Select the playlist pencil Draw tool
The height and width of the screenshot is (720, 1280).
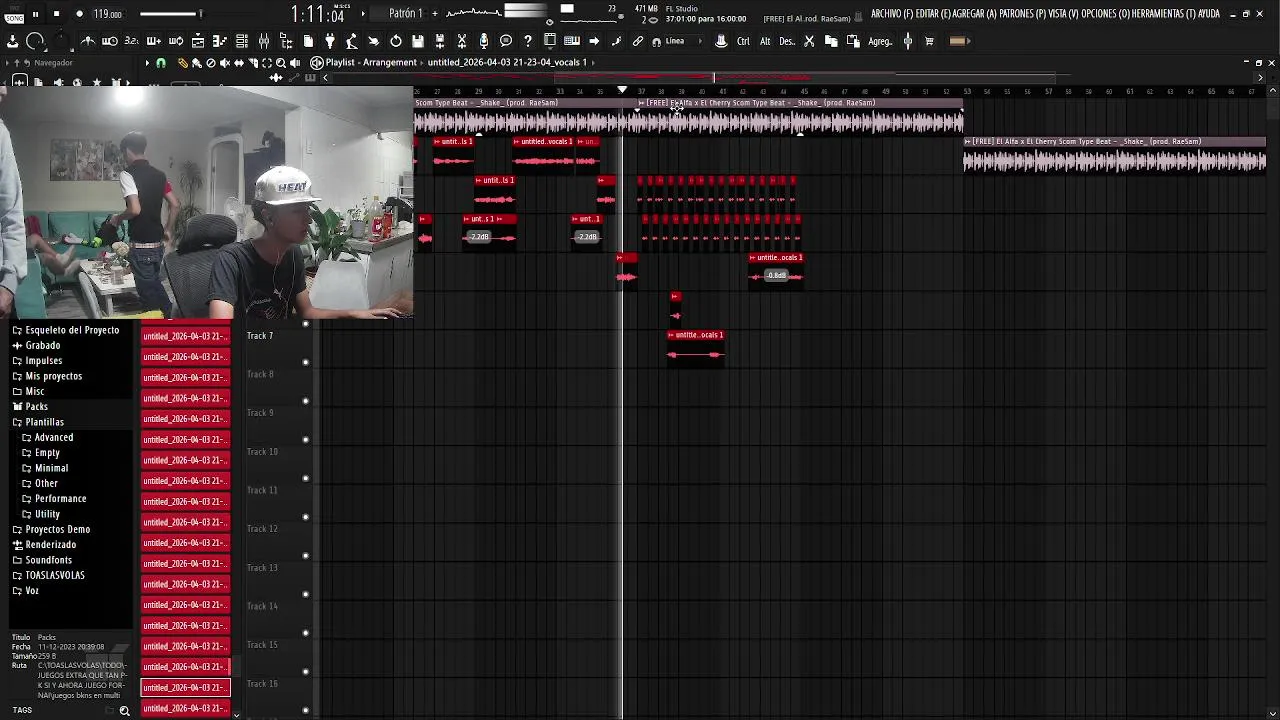tap(182, 62)
